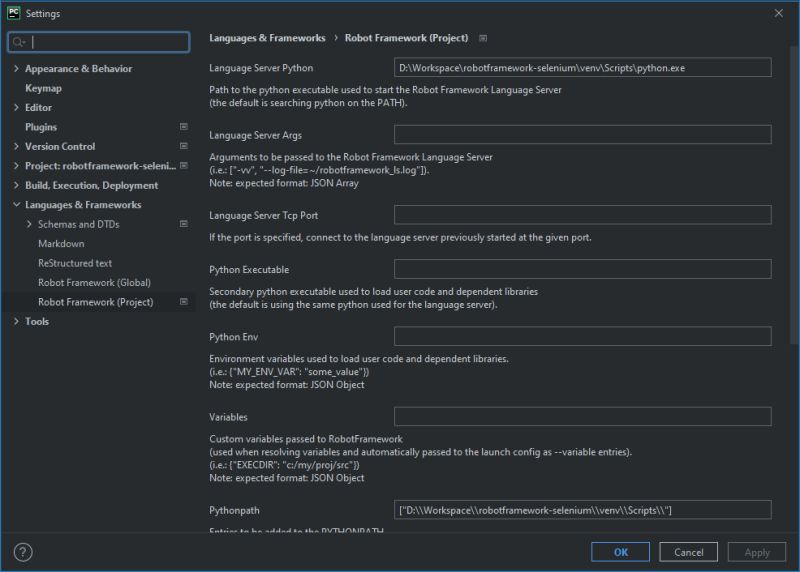Close the Settings dialog with the X
This screenshot has height=572, width=800.
tap(779, 13)
